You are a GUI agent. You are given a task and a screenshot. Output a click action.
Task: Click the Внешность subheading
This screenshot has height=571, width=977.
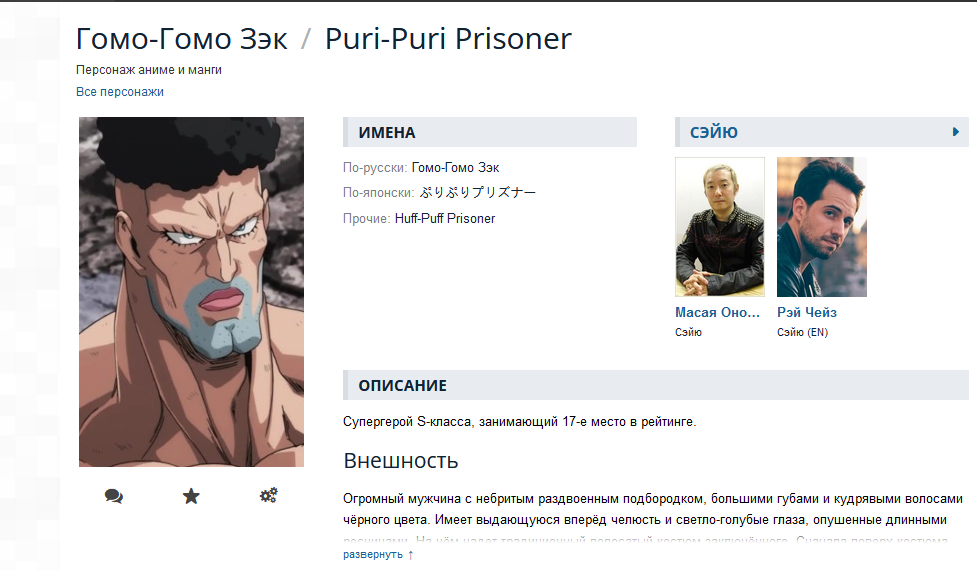coord(401,461)
